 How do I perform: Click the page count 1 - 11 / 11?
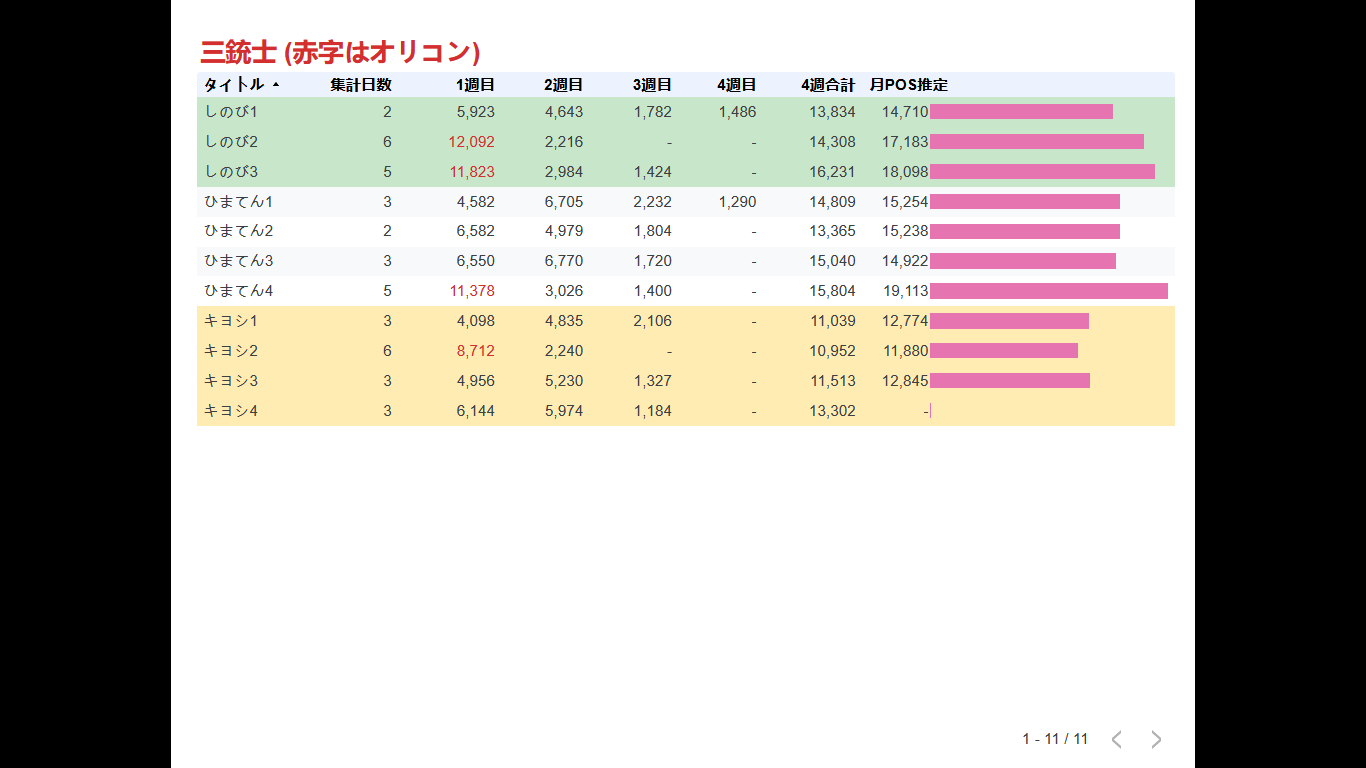coord(1055,739)
